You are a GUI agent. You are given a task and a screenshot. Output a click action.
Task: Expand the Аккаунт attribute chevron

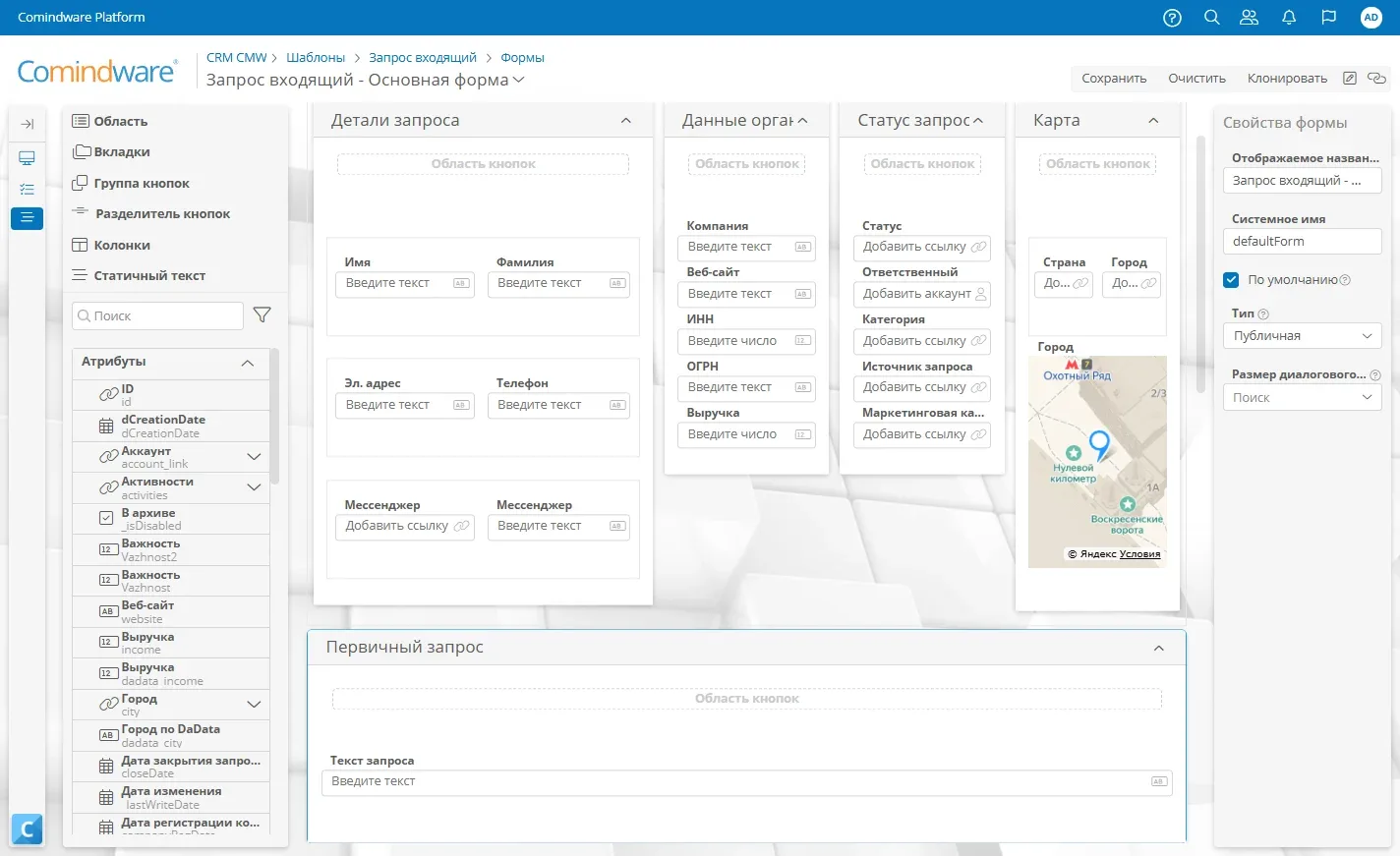254,457
